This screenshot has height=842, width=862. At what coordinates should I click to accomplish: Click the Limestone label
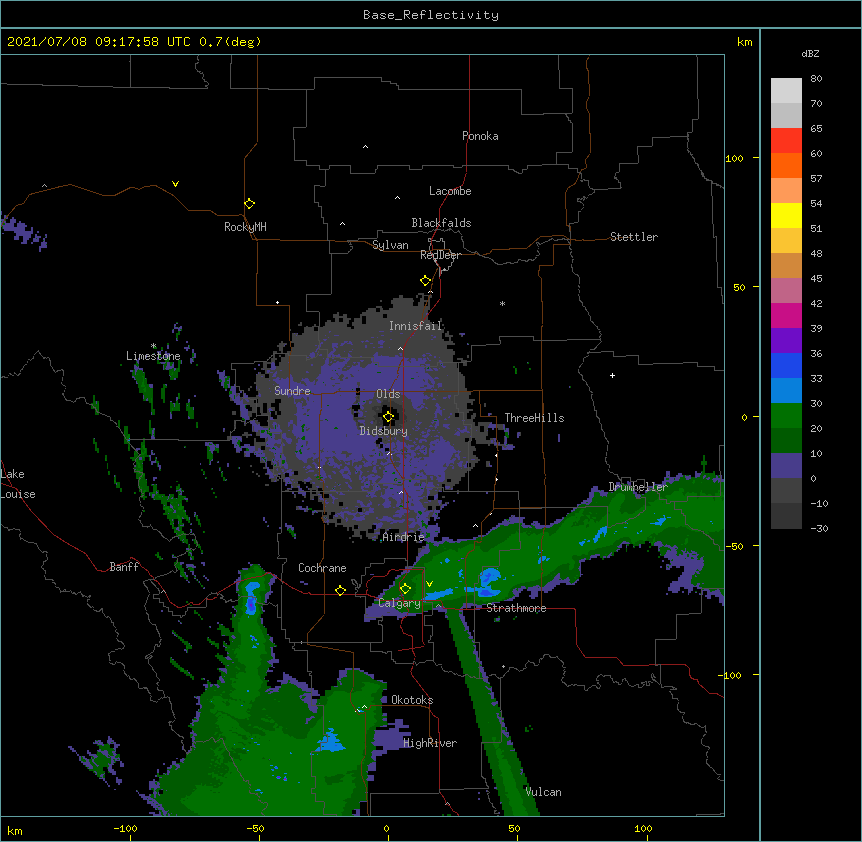click(153, 356)
